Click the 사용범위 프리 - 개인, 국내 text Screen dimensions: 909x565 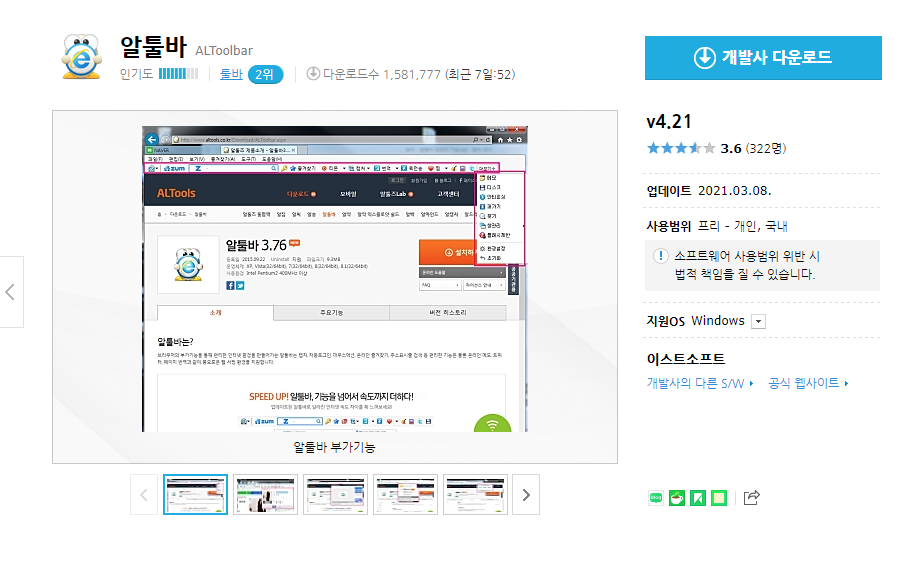click(717, 226)
